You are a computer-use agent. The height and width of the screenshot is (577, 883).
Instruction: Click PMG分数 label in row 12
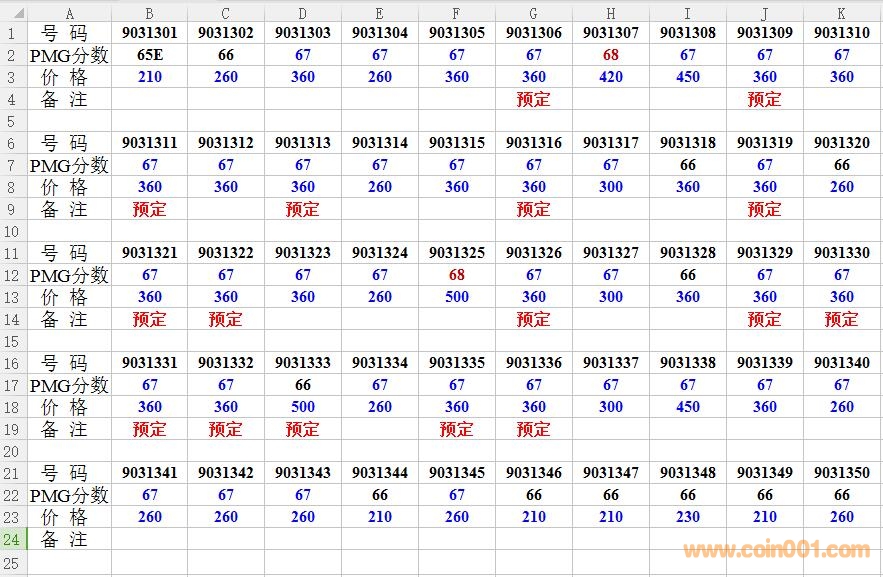pyautogui.click(x=68, y=275)
